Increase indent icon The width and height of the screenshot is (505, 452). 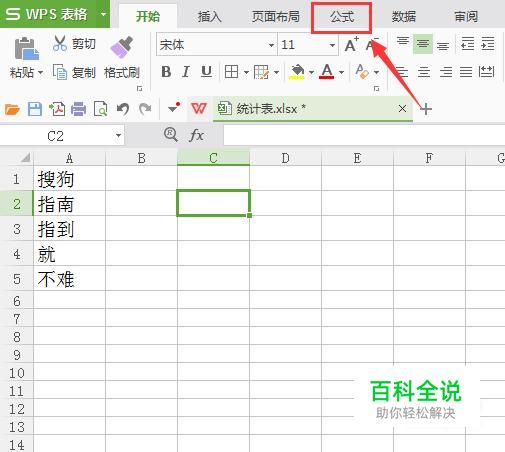(488, 44)
